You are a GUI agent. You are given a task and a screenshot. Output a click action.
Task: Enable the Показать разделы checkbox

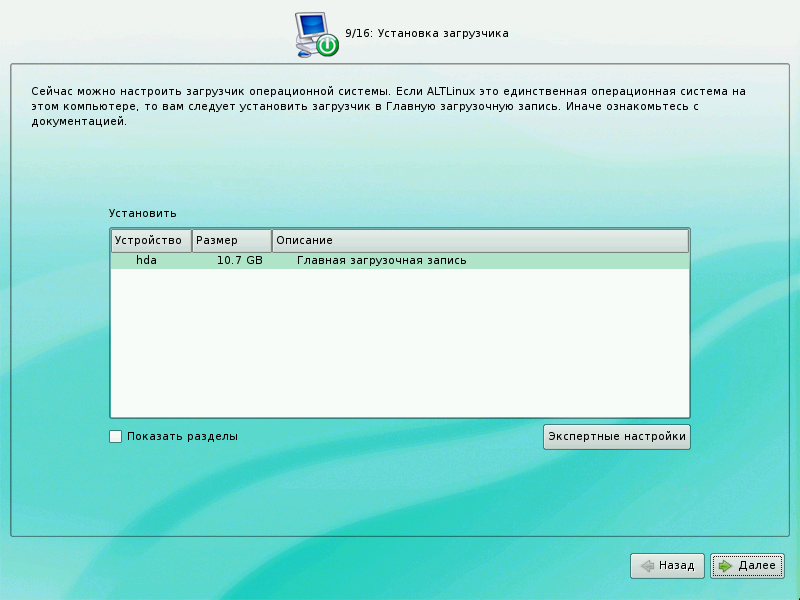pos(115,436)
